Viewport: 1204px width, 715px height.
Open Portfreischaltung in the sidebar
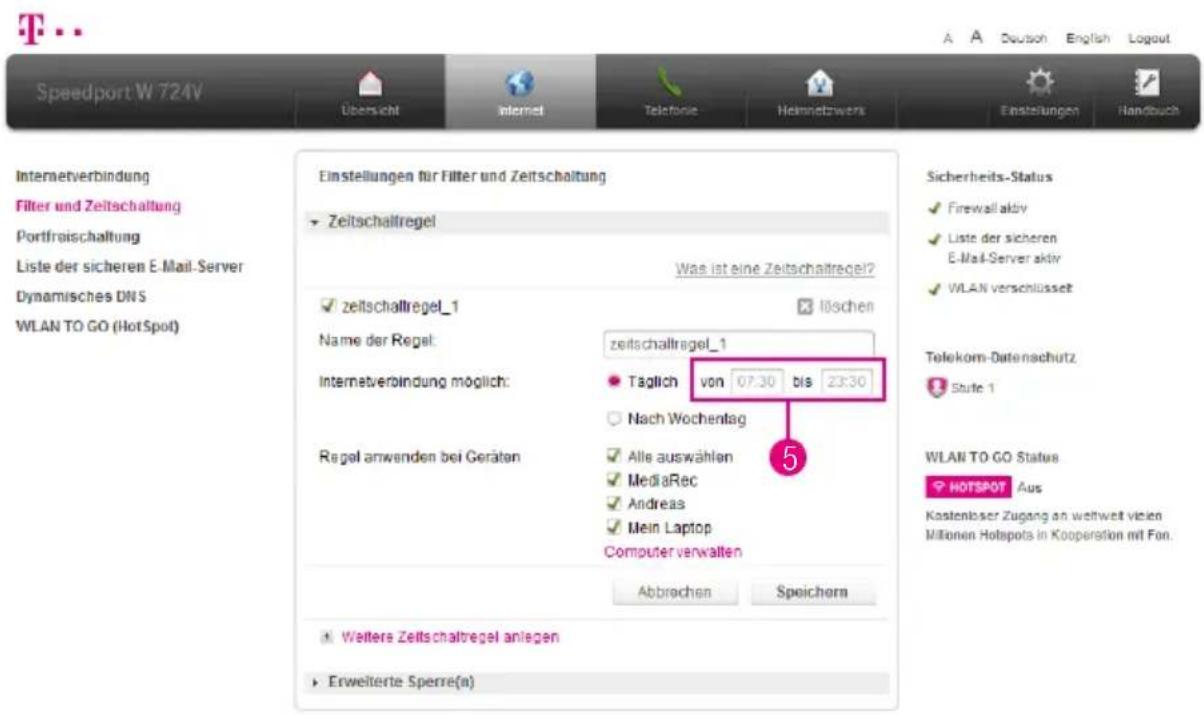pyautogui.click(x=78, y=236)
